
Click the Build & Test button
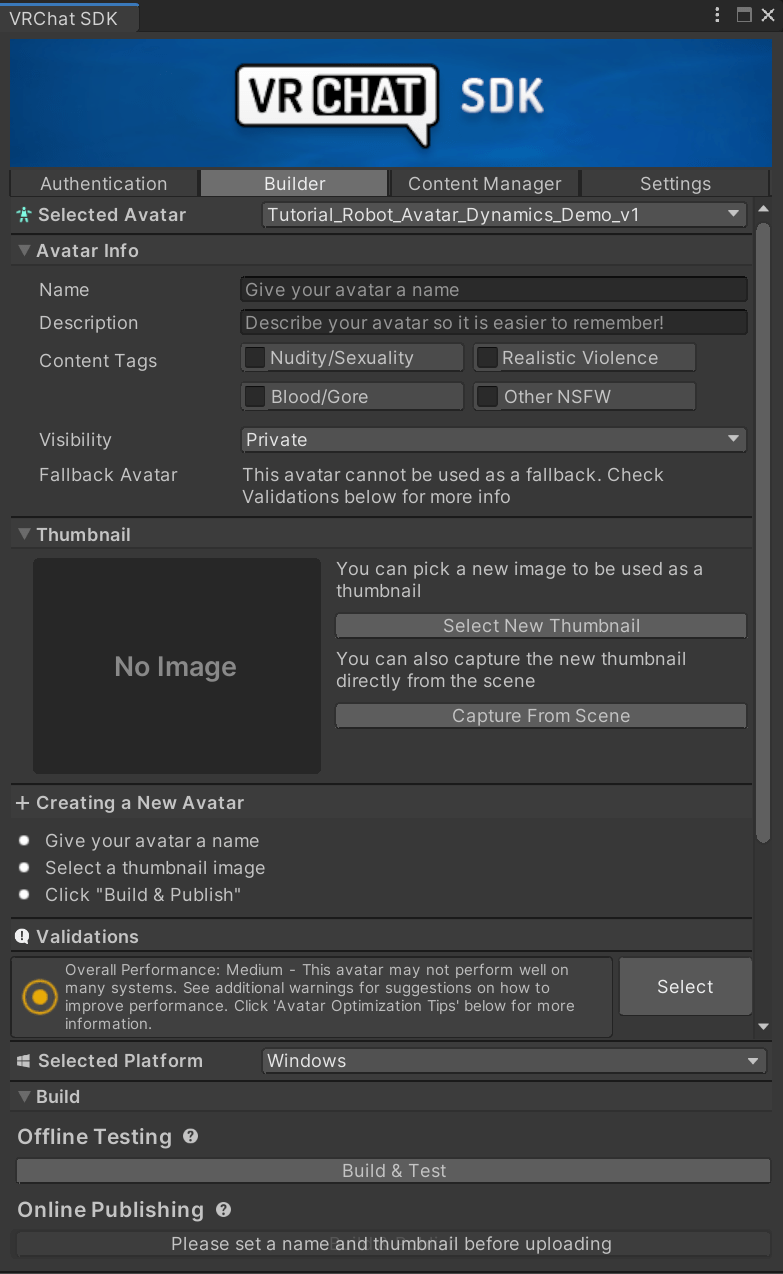(394, 1171)
